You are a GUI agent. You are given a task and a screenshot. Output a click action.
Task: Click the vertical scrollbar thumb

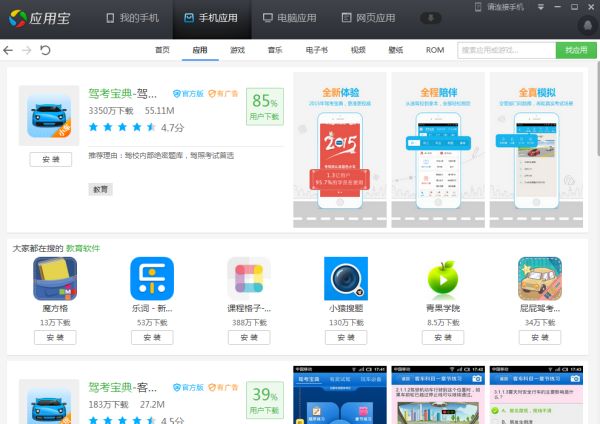click(598, 109)
